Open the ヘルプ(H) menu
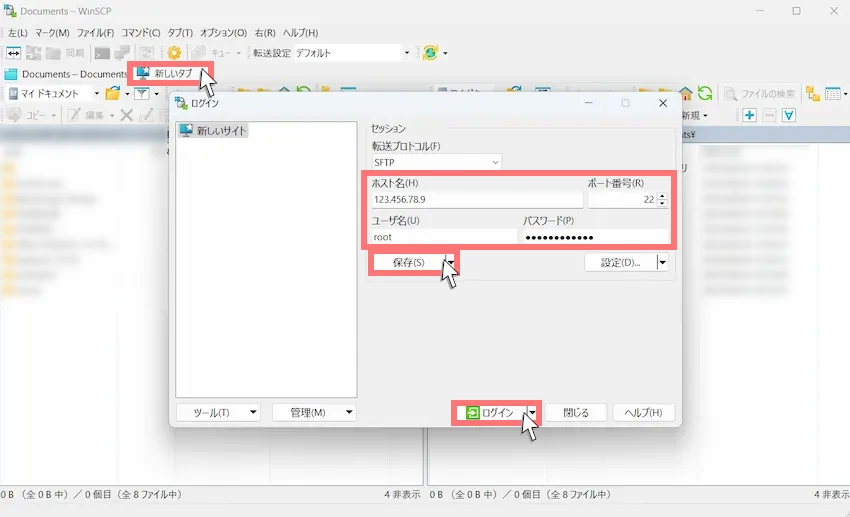Viewport: 850px width, 517px height. [x=300, y=33]
